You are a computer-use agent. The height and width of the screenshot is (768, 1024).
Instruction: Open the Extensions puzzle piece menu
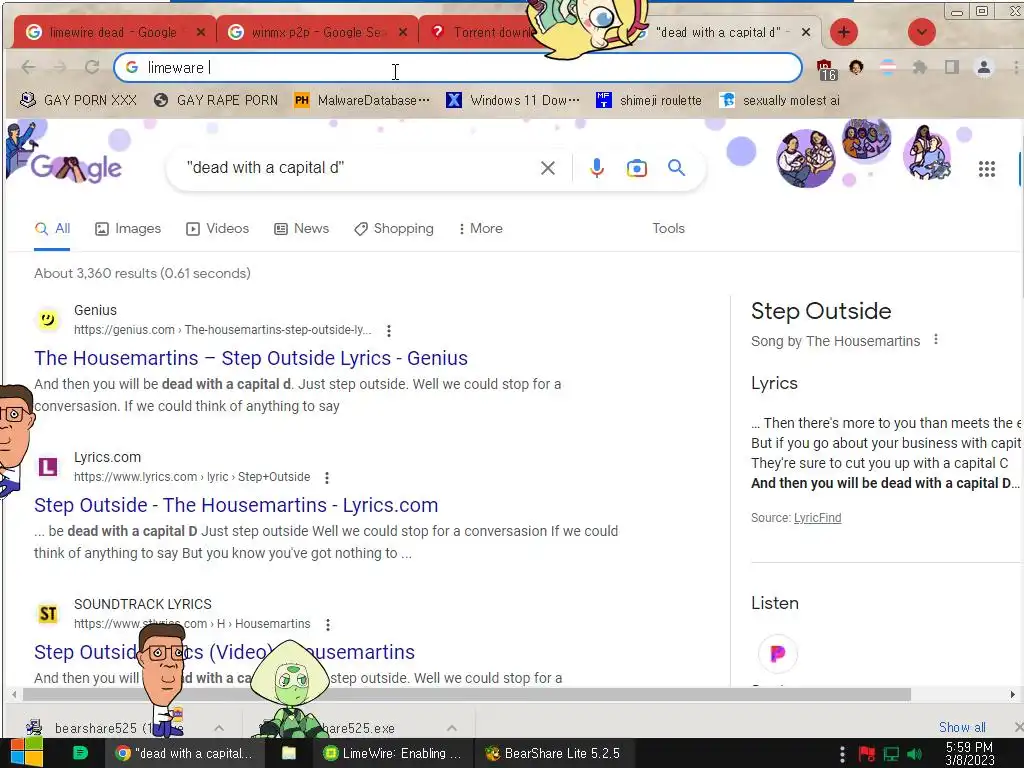(x=920, y=67)
